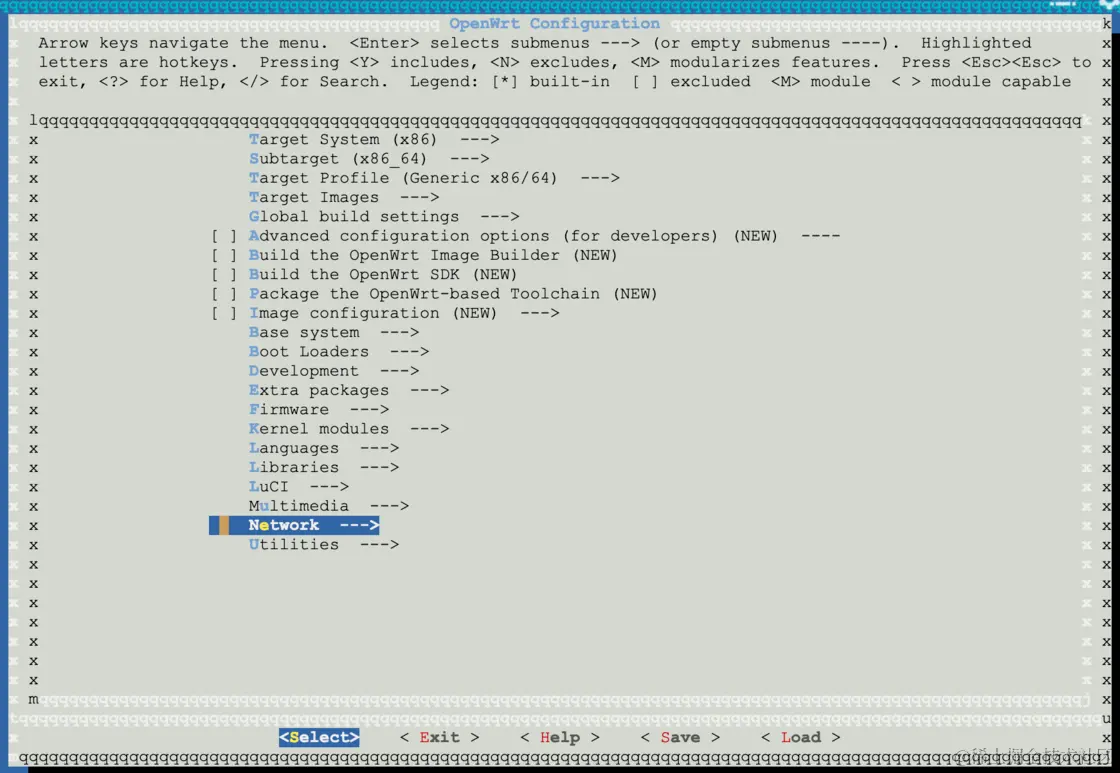Open Global build settings submenu

384,216
